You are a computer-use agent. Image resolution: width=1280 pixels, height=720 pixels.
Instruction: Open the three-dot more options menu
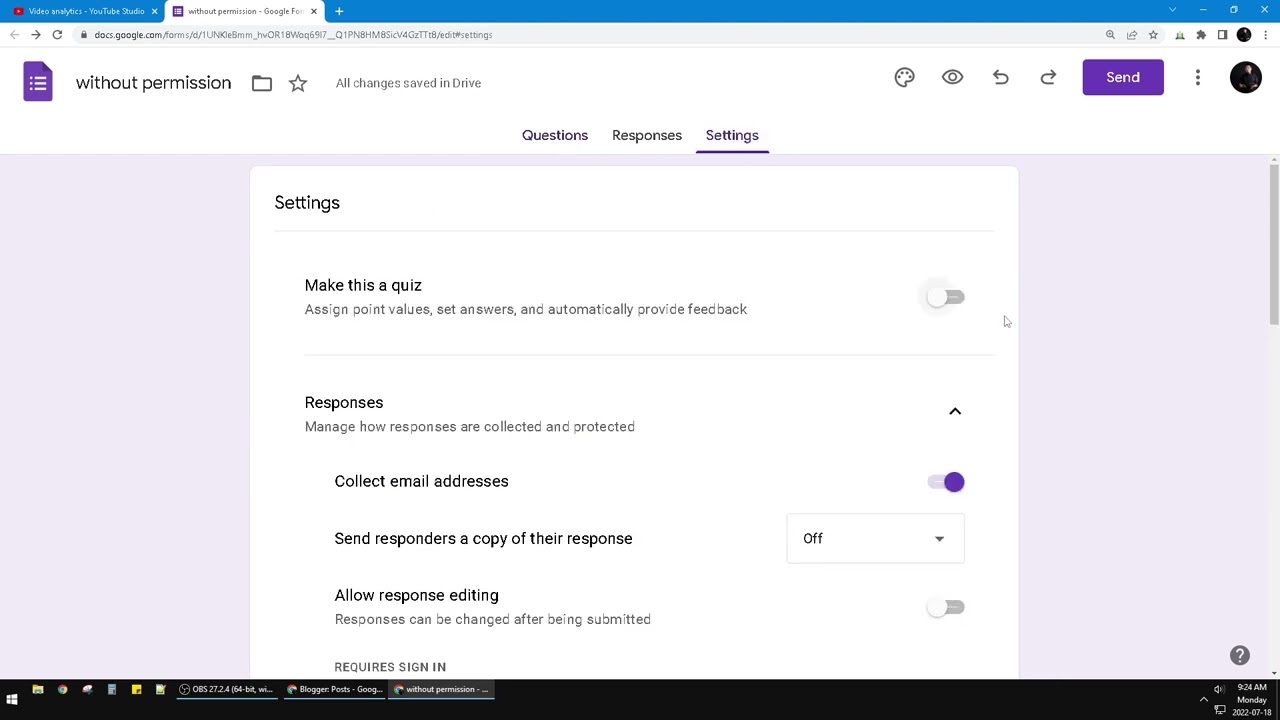1197,78
